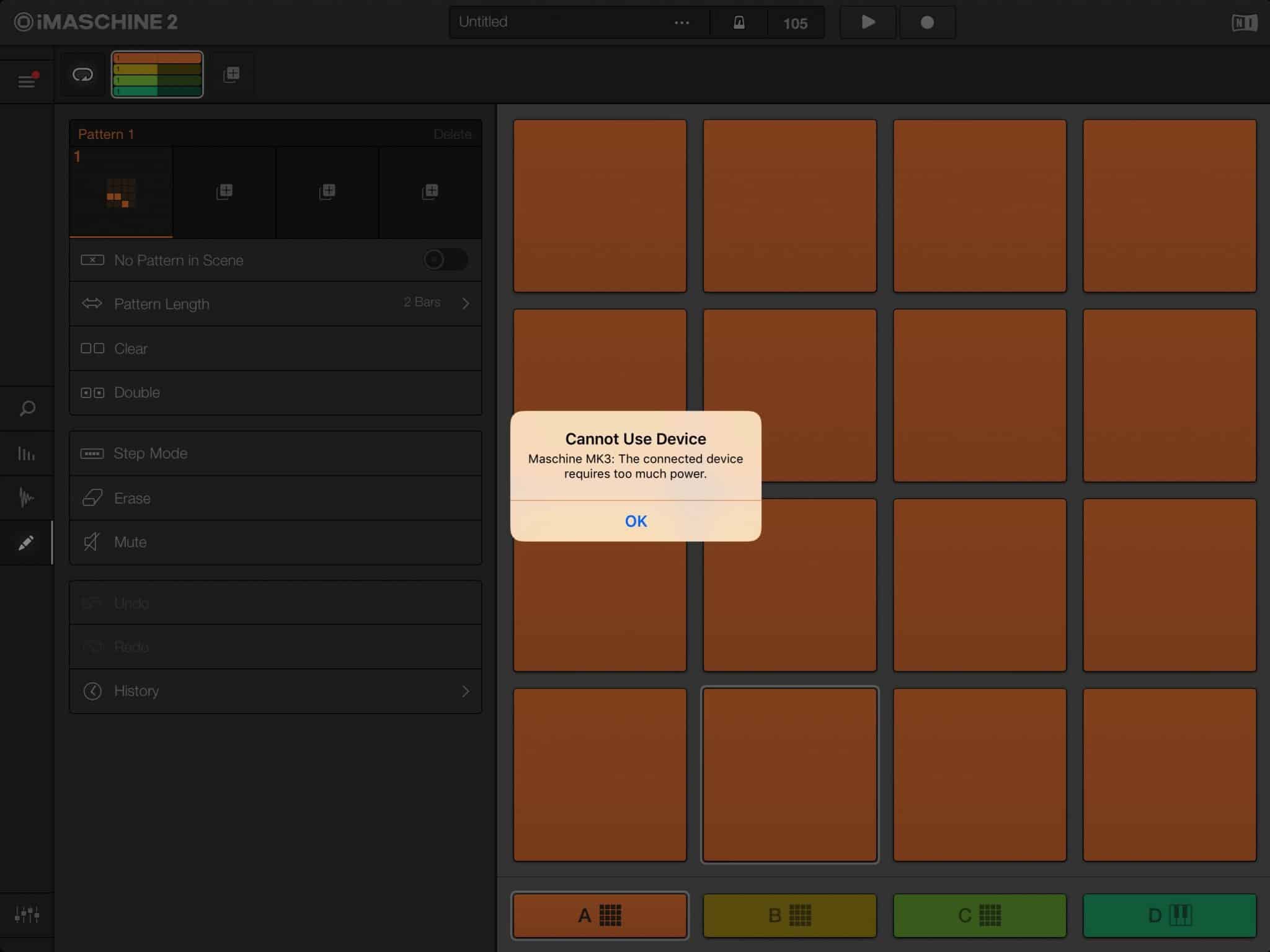Open the project options ellipsis menu

tap(682, 23)
